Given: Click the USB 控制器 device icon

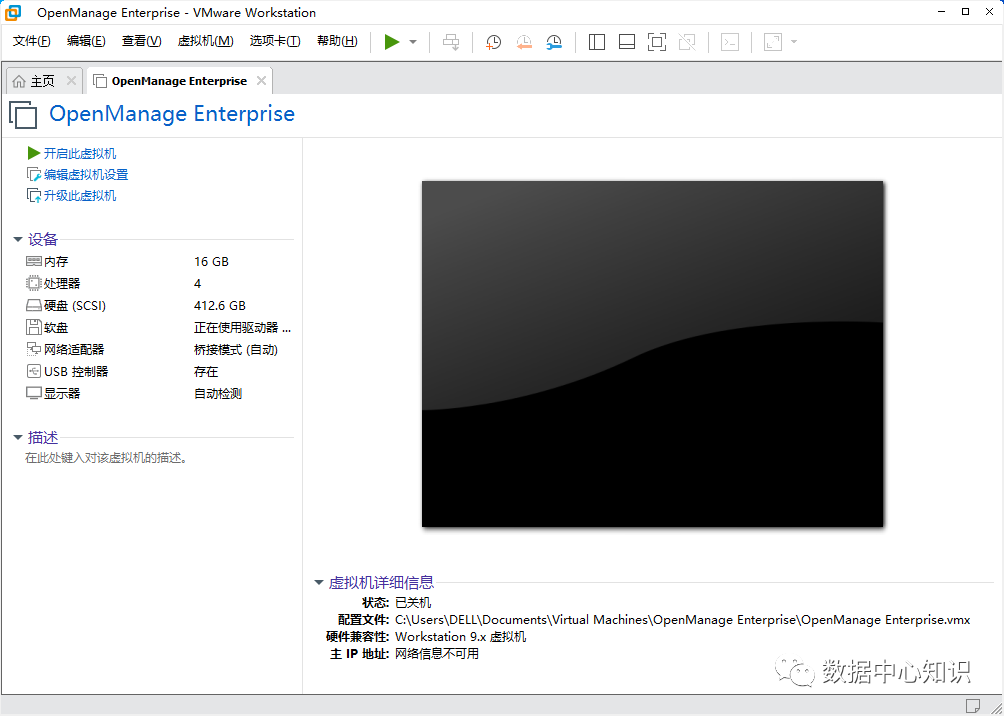Looking at the screenshot, I should point(33,371).
